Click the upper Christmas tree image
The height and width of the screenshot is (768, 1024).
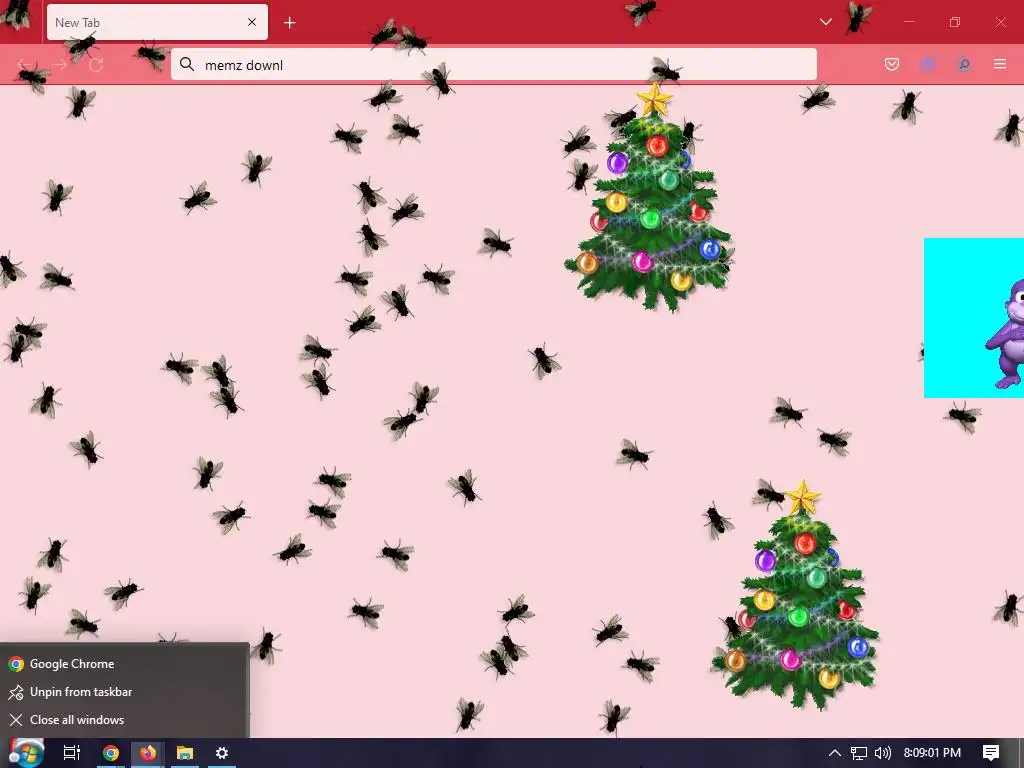click(x=649, y=199)
